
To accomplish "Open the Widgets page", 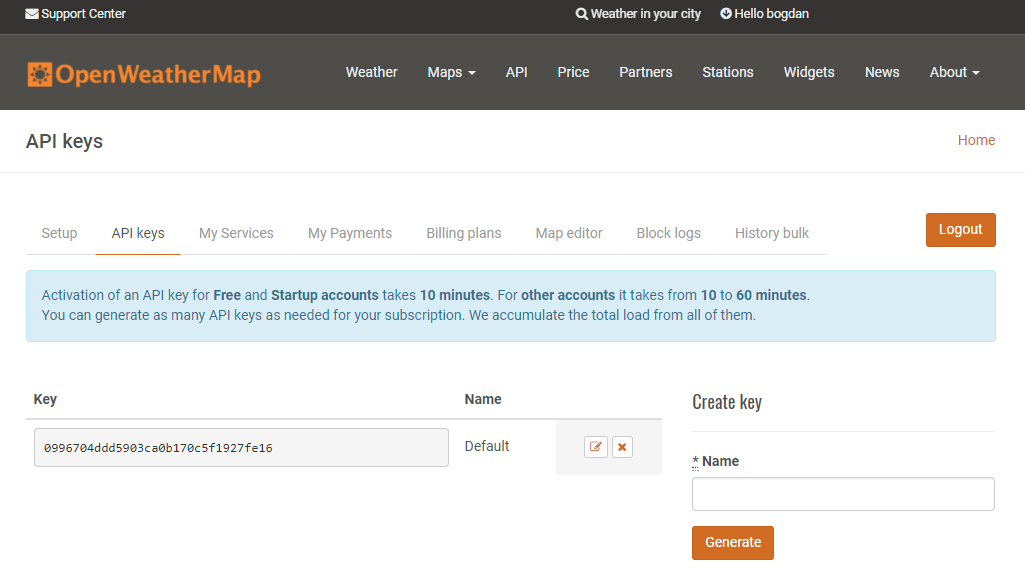I will (x=809, y=73).
